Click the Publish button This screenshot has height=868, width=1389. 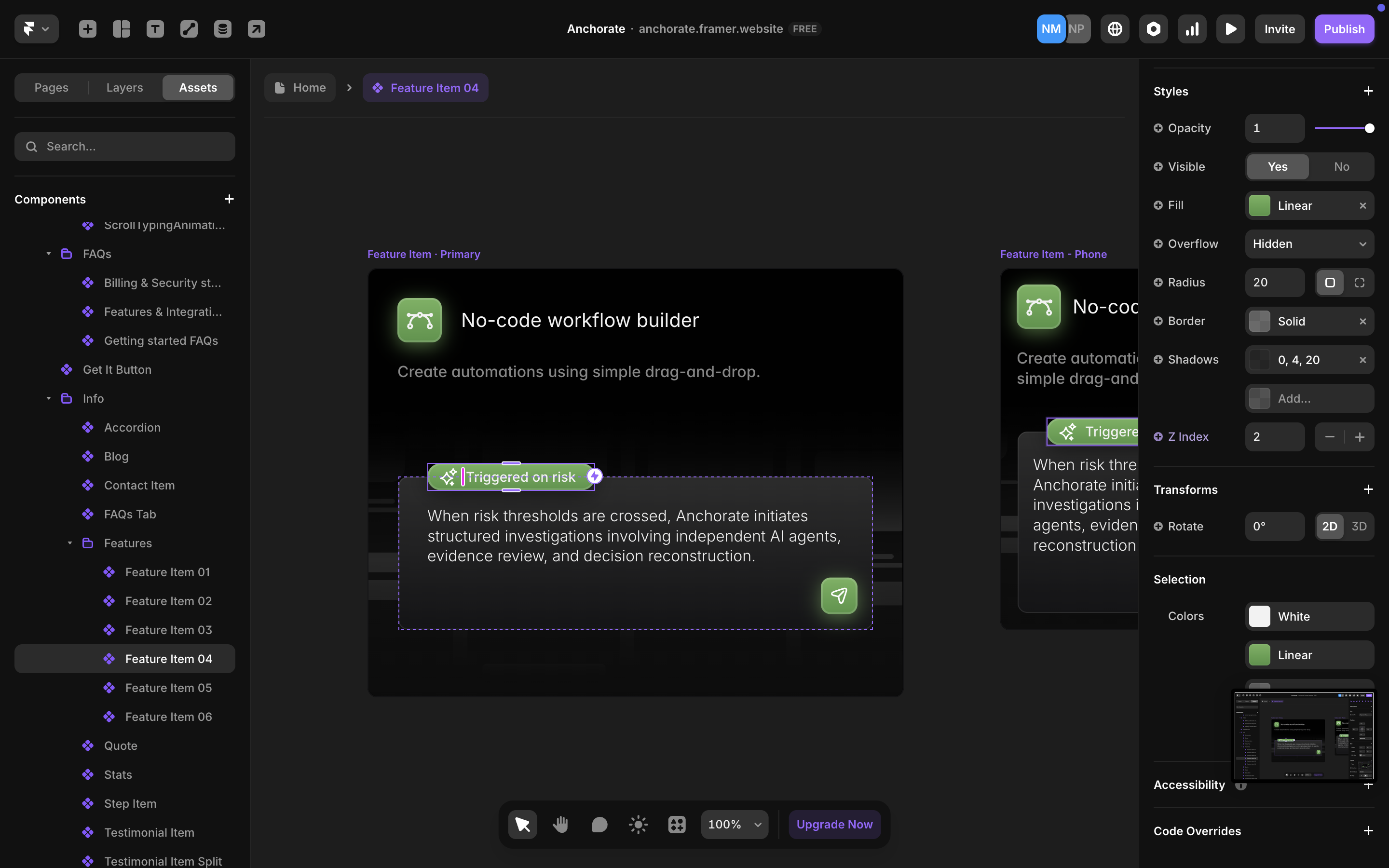pyautogui.click(x=1344, y=29)
